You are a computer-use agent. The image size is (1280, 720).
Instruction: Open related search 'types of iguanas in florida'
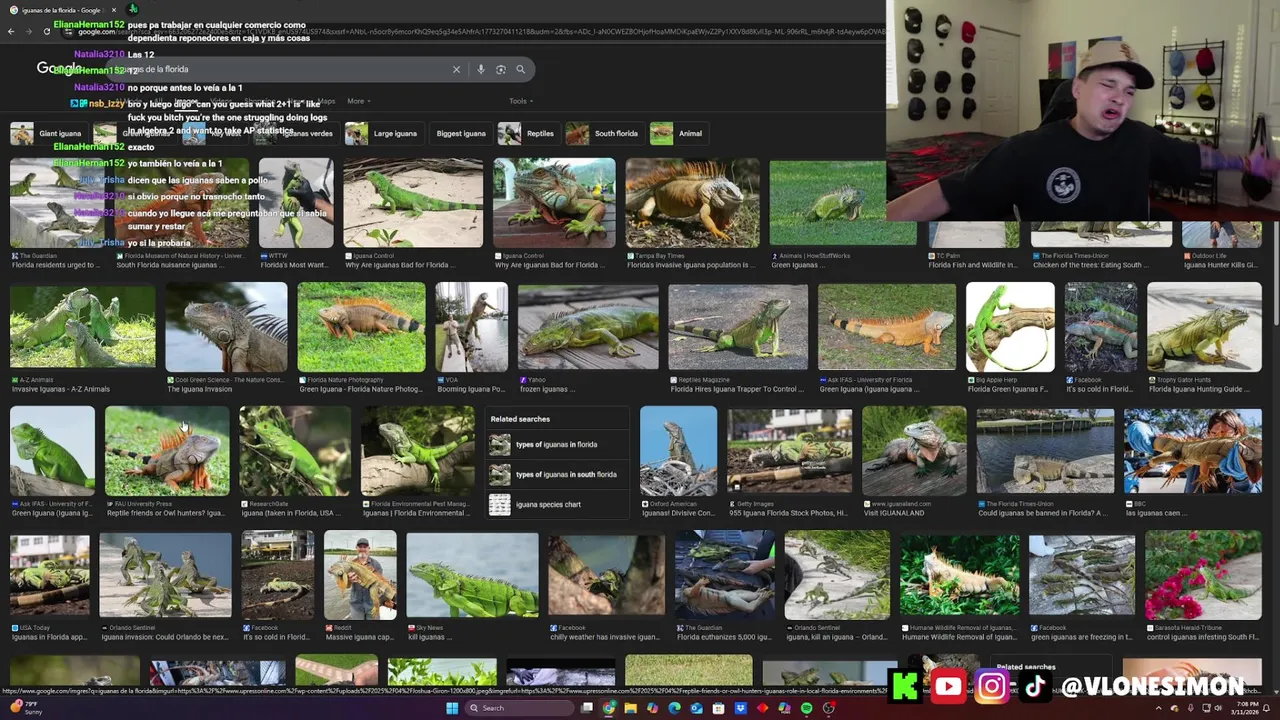click(x=557, y=445)
